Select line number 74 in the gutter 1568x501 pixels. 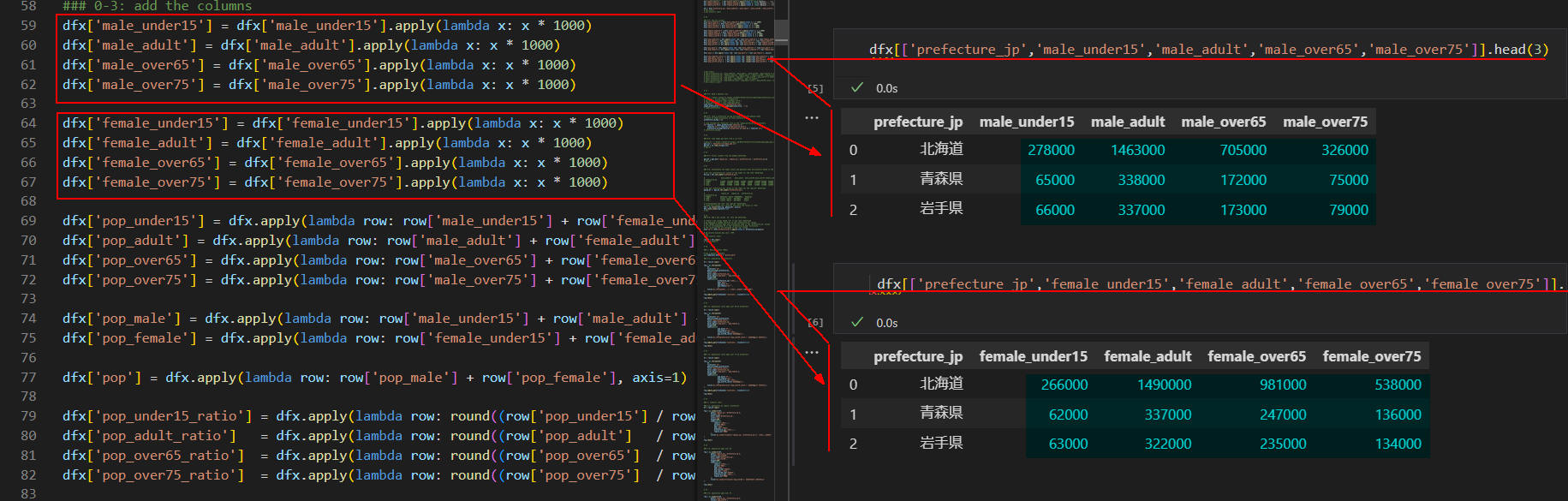pyautogui.click(x=28, y=319)
